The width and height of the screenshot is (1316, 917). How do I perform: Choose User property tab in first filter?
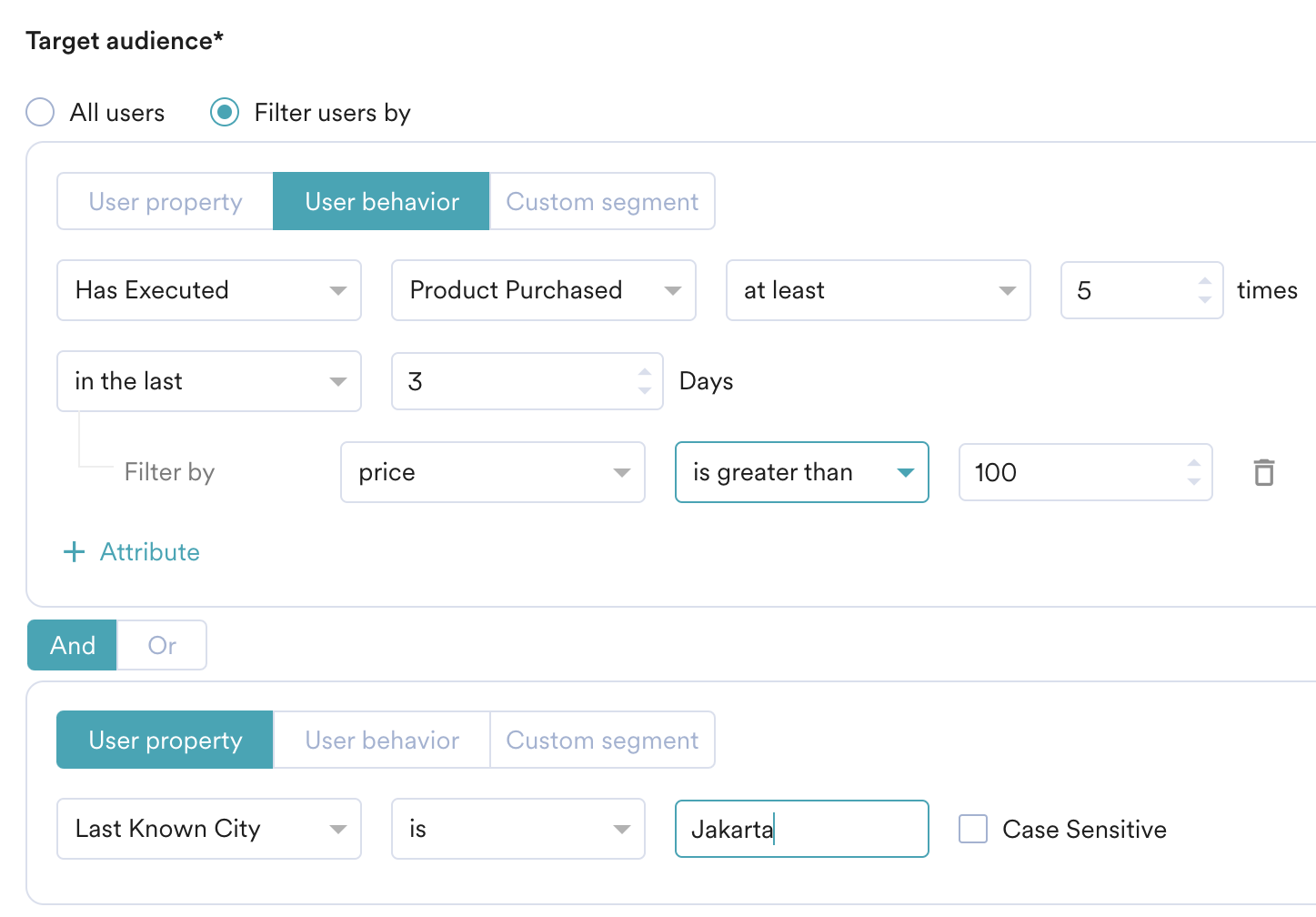pyautogui.click(x=166, y=202)
